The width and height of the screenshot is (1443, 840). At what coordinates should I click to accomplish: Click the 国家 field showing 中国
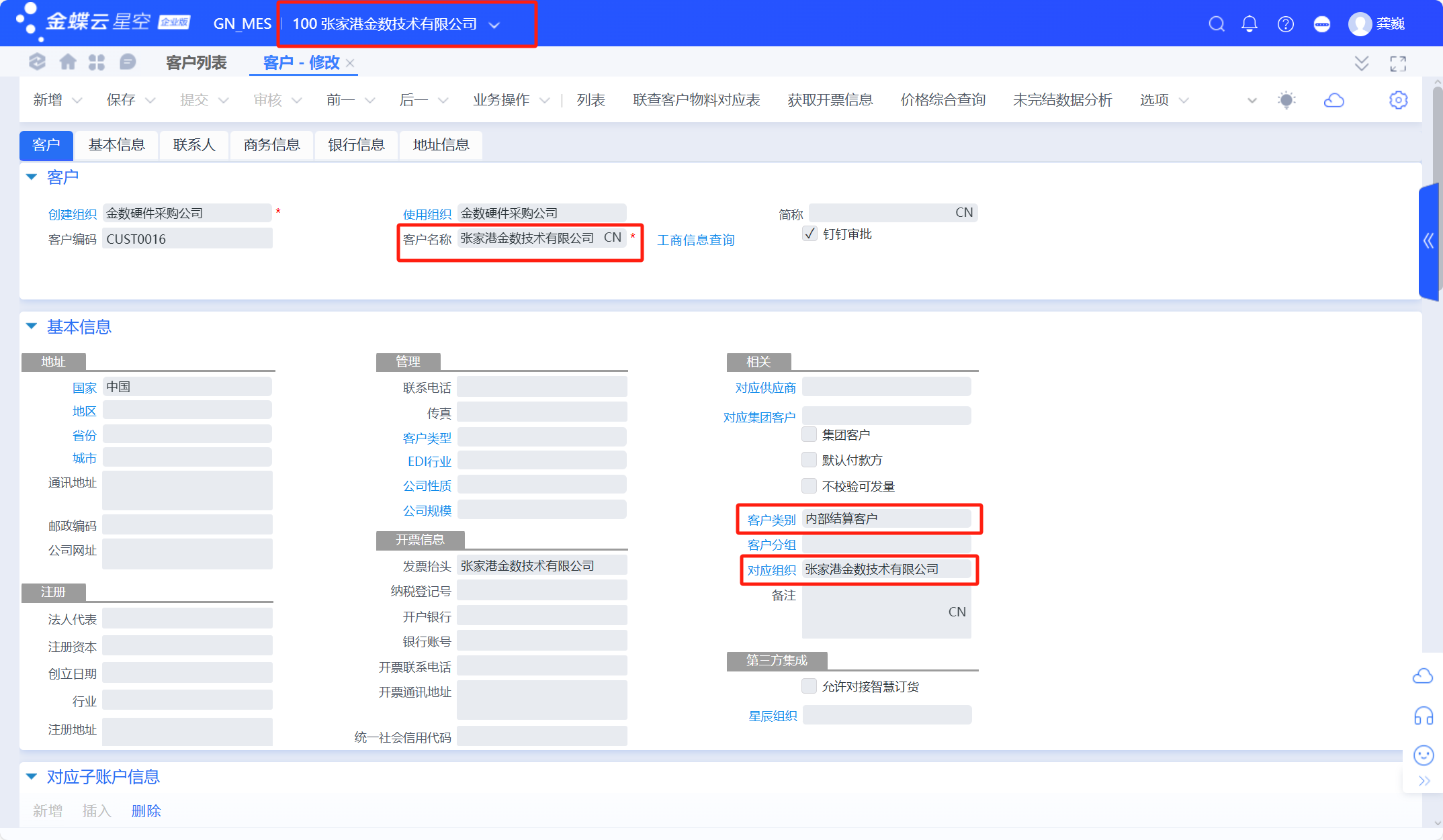[187, 387]
